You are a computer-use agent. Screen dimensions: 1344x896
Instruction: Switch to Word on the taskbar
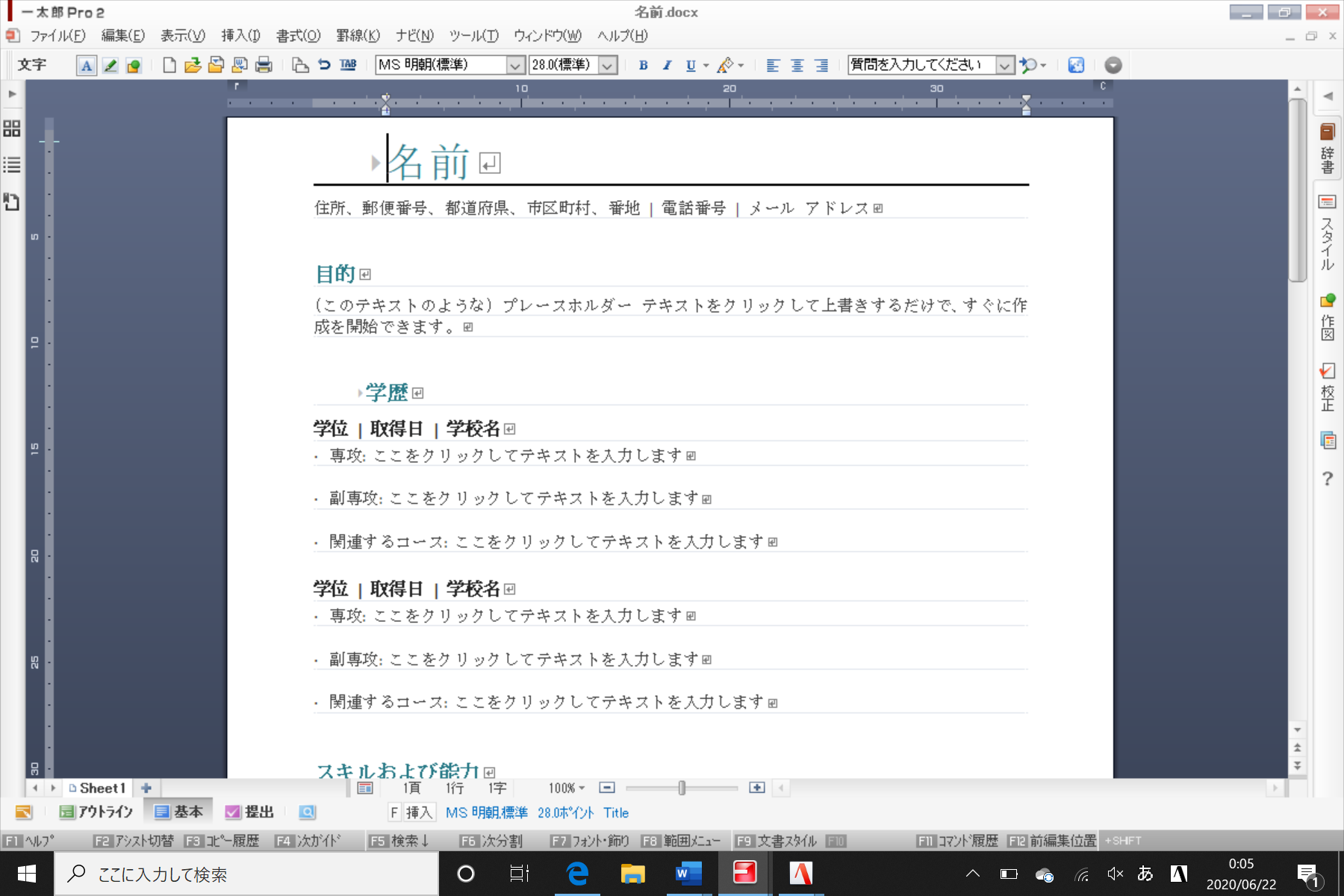(688, 874)
